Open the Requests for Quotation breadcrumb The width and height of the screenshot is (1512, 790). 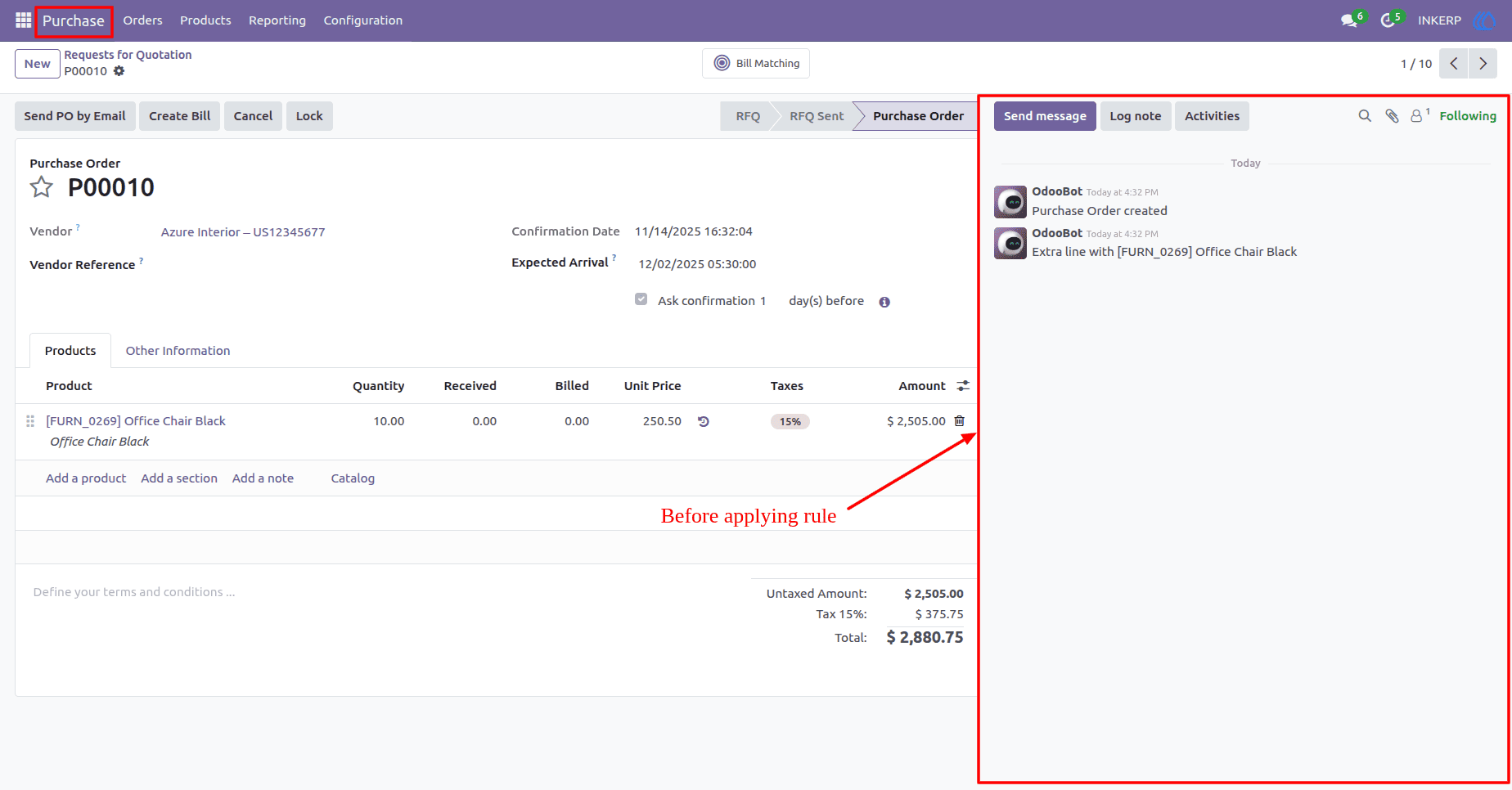(128, 55)
